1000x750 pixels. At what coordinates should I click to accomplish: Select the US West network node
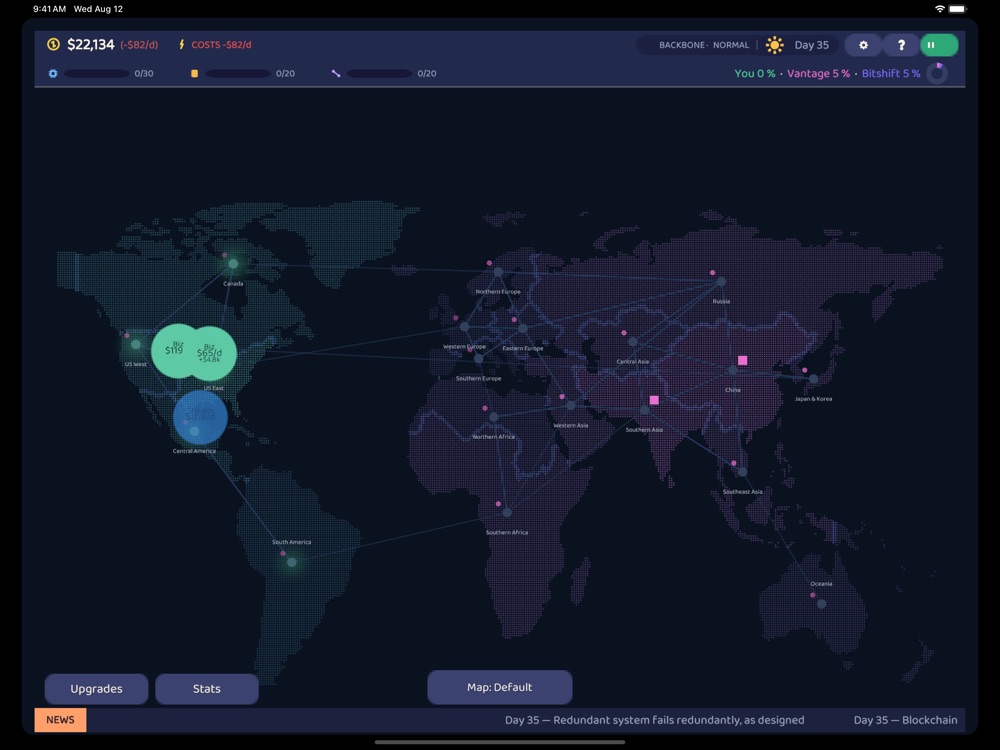[136, 344]
